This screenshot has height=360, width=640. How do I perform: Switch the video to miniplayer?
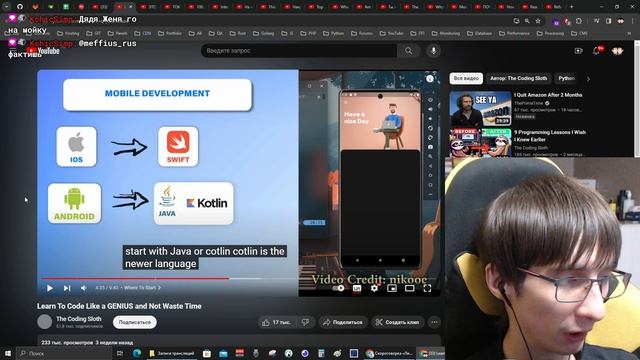pos(392,288)
